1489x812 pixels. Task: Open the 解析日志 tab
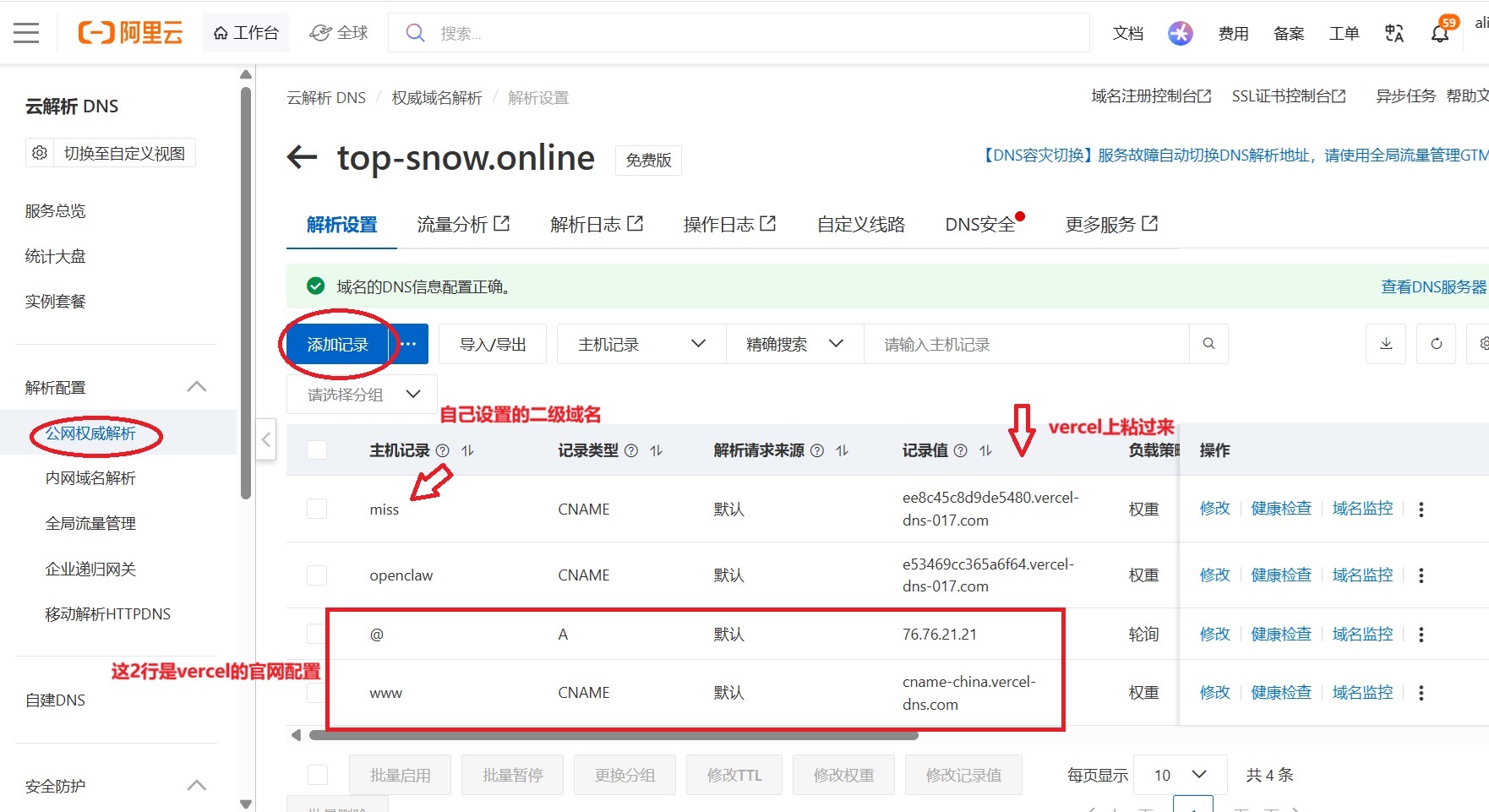tap(597, 225)
